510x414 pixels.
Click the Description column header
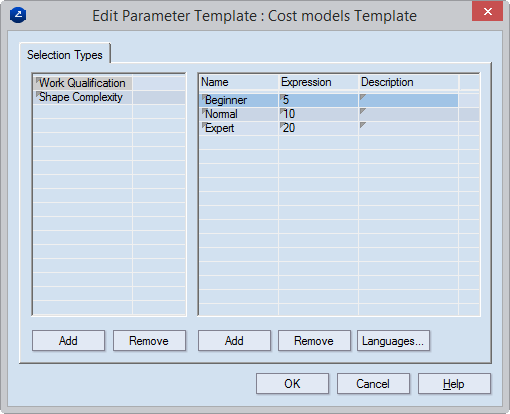[x=408, y=82]
